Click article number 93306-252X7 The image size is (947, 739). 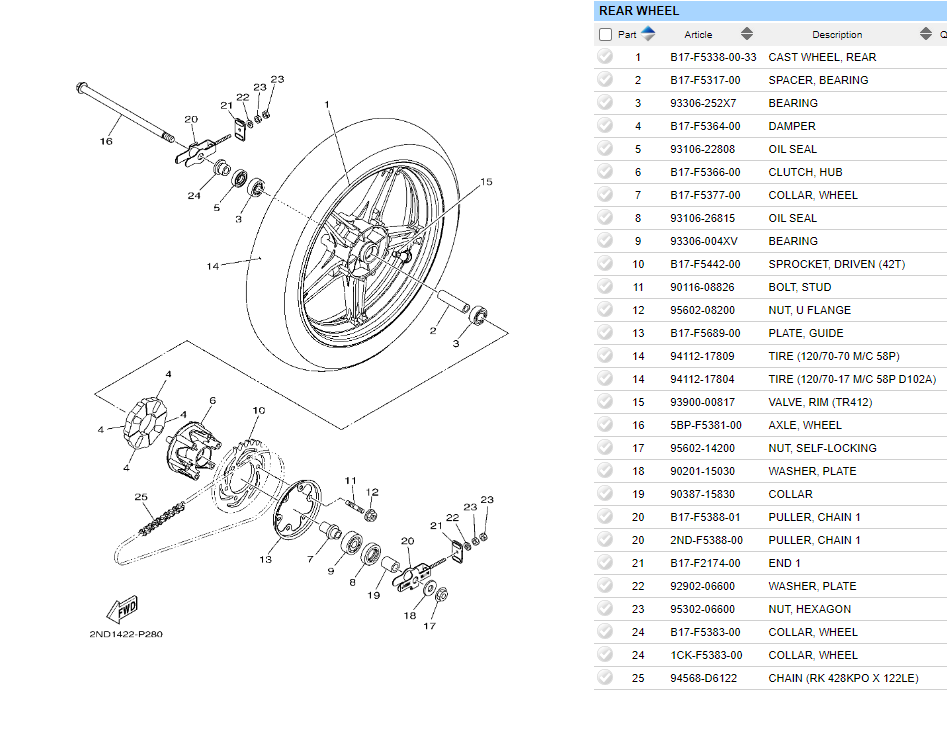tap(703, 103)
